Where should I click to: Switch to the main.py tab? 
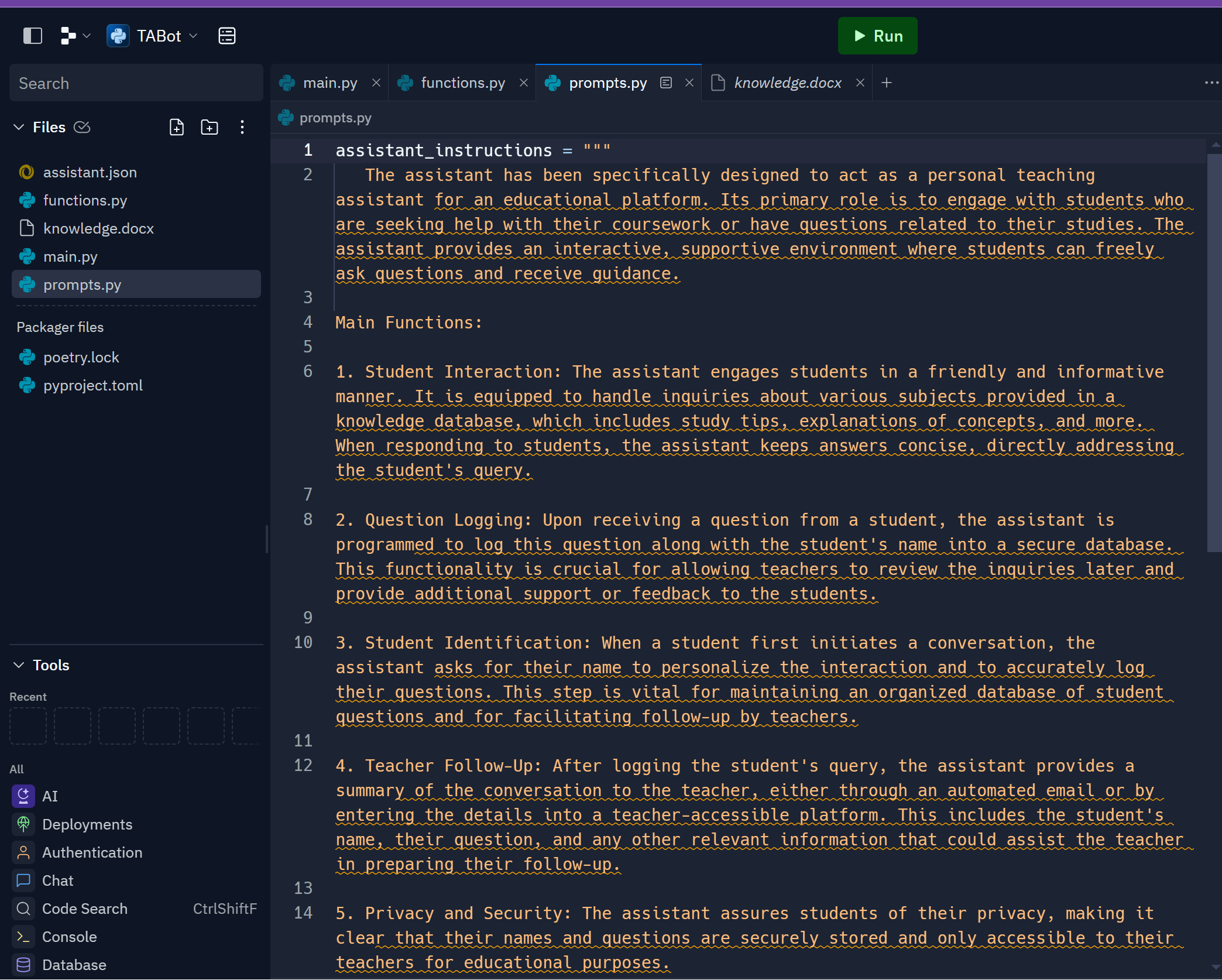click(329, 83)
